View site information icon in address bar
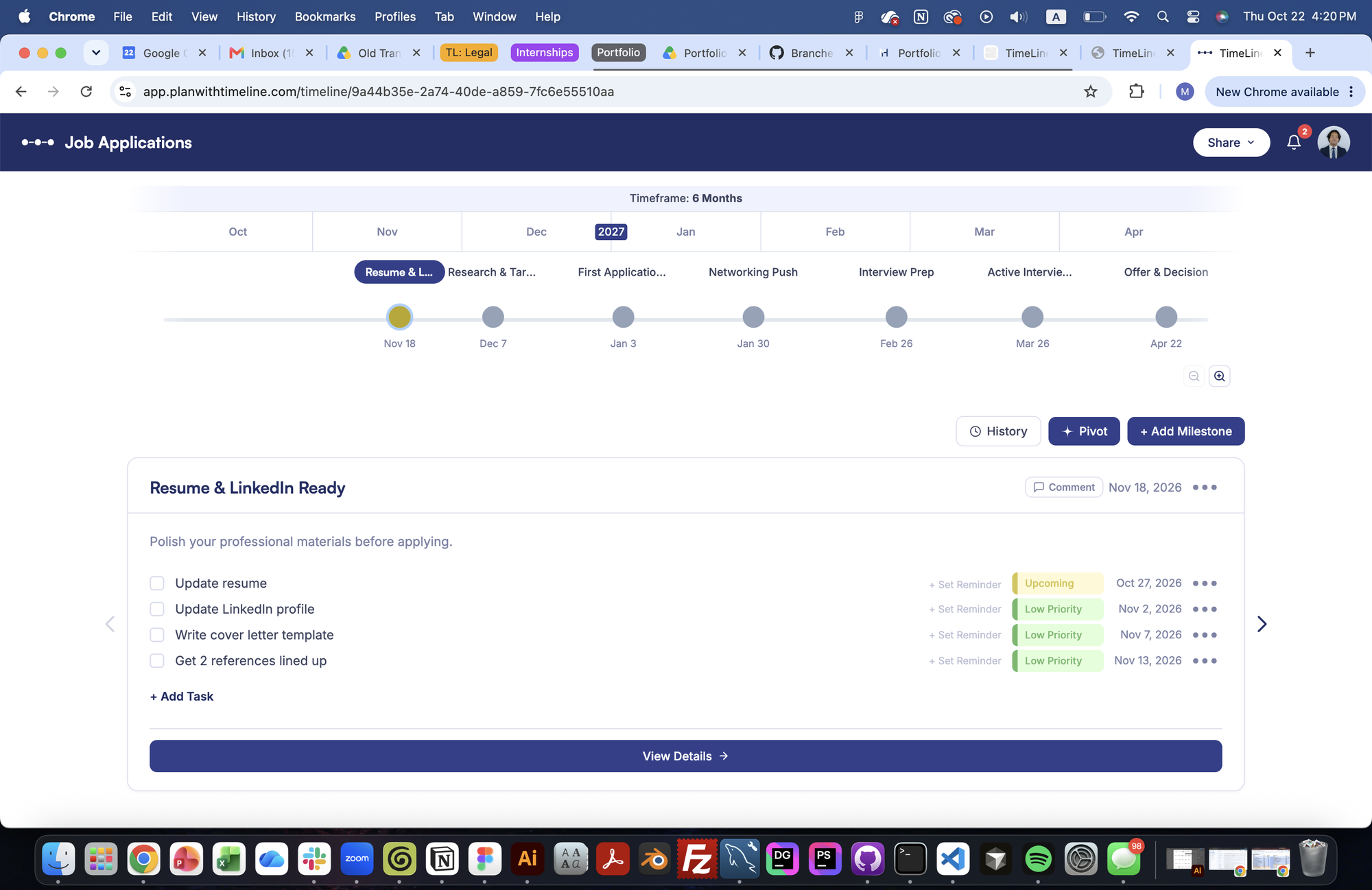Viewport: 1372px width, 890px height. pos(125,92)
